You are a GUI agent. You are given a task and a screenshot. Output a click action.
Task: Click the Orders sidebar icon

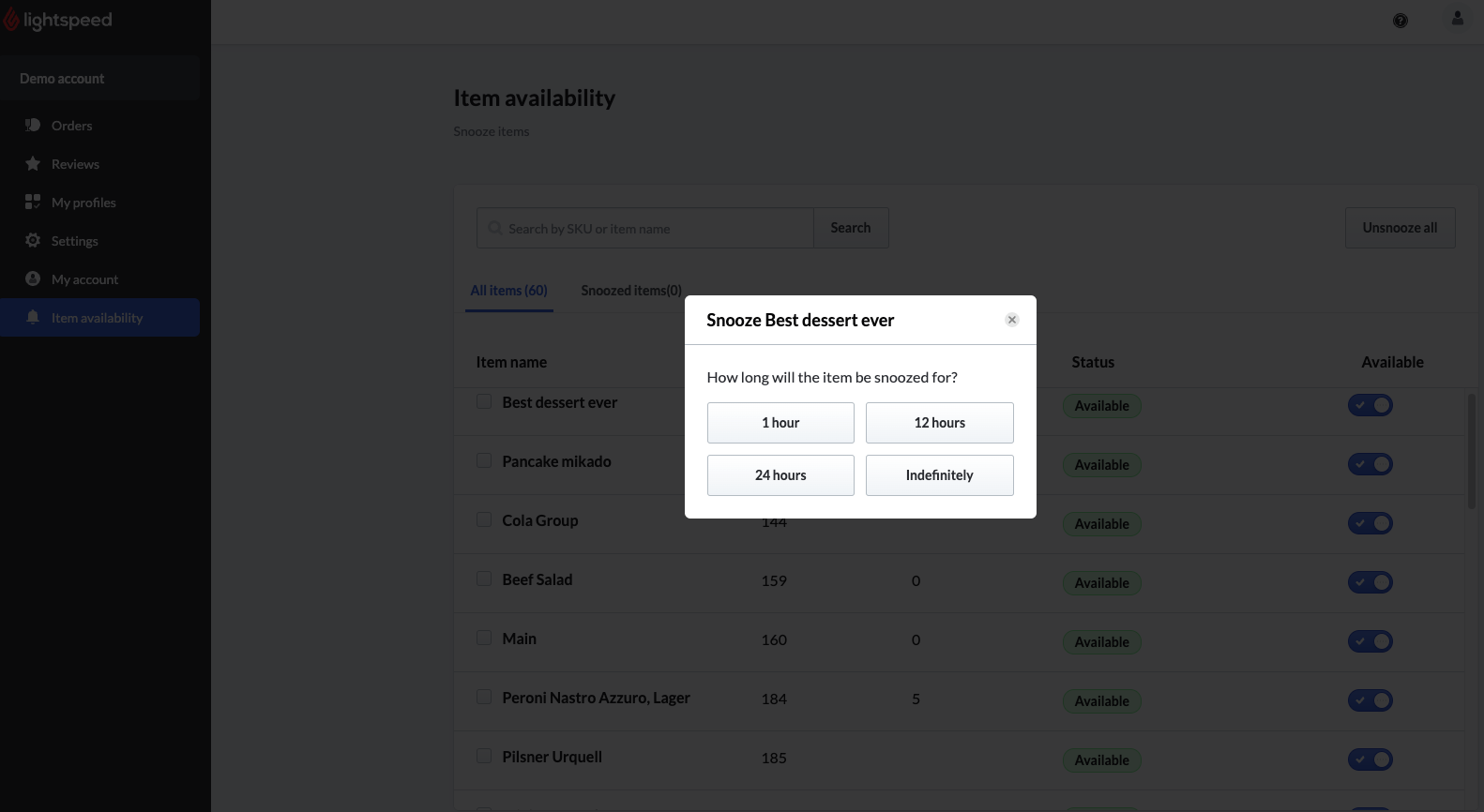[x=33, y=125]
